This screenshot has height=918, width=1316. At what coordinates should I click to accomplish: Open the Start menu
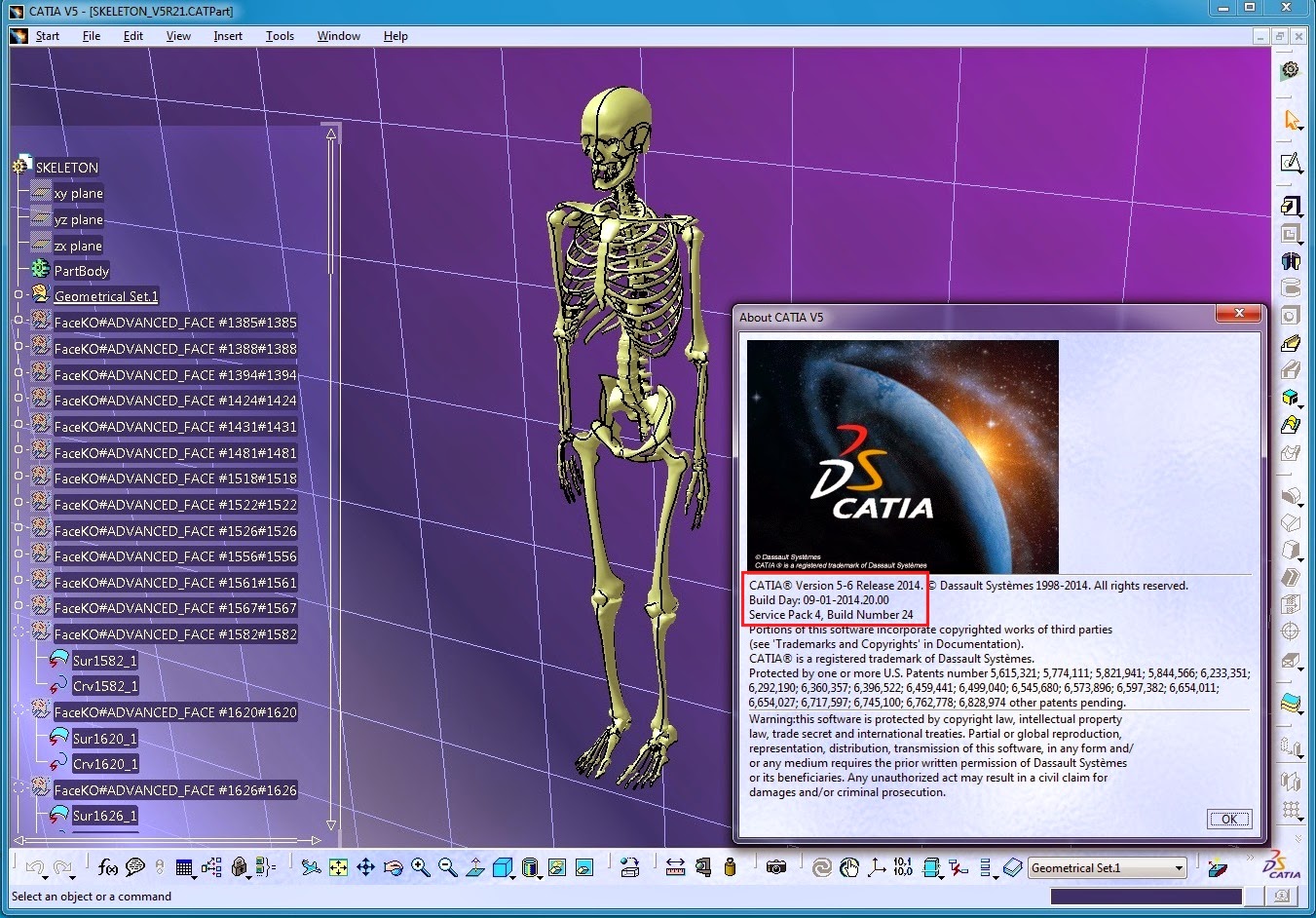pos(47,36)
